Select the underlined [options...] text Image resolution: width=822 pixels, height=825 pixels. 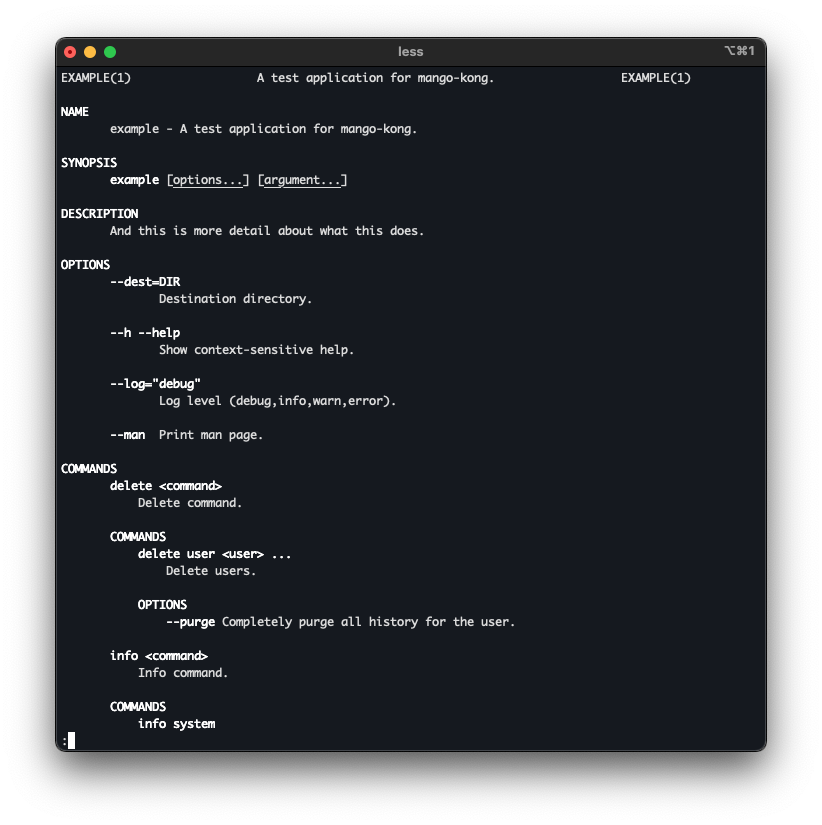[x=208, y=180]
